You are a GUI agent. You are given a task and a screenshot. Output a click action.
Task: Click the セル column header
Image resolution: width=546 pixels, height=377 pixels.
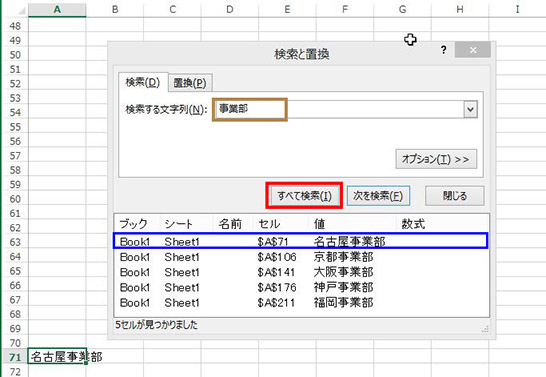coord(281,224)
